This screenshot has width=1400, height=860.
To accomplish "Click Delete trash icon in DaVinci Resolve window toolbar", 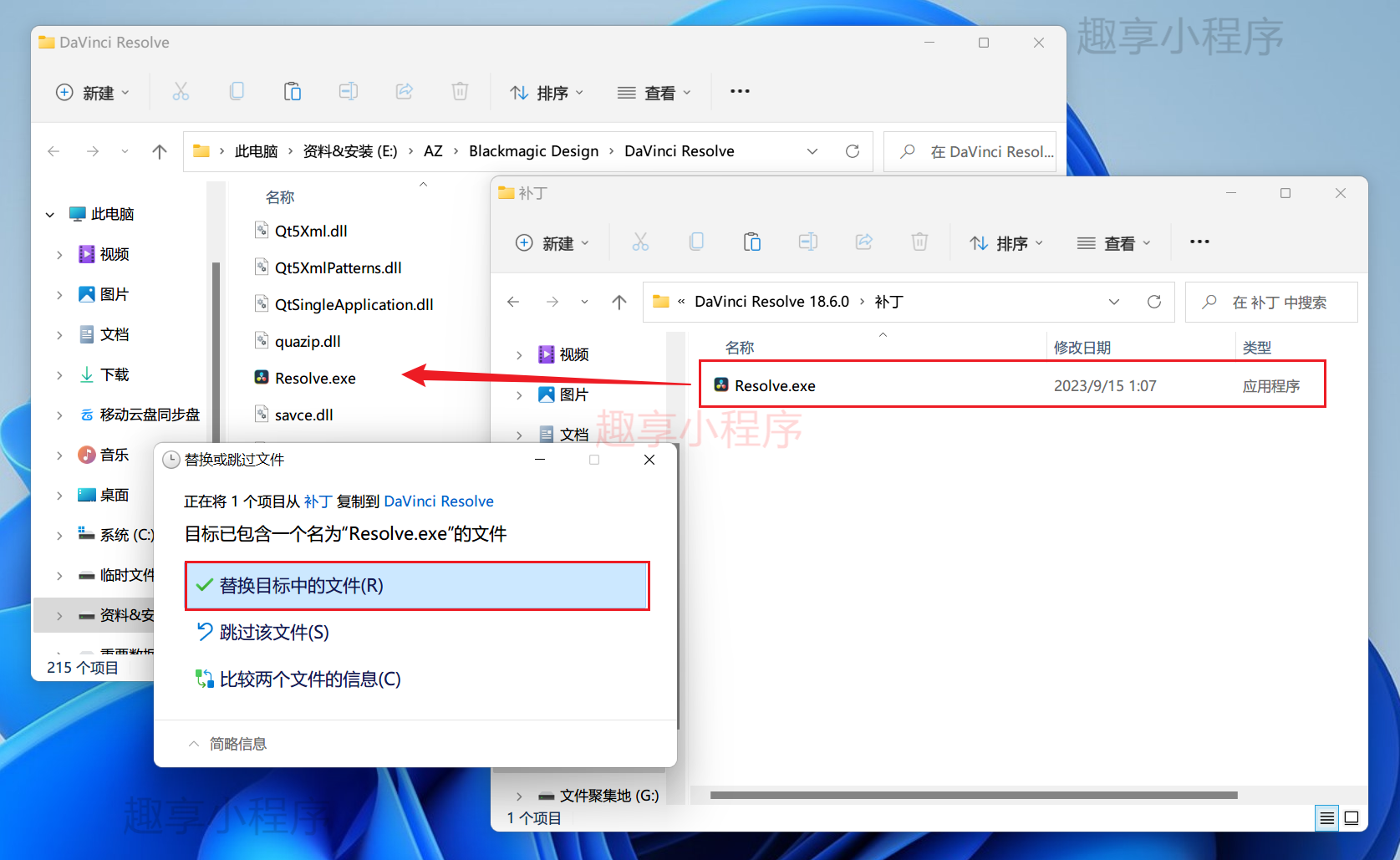I will coord(460,92).
